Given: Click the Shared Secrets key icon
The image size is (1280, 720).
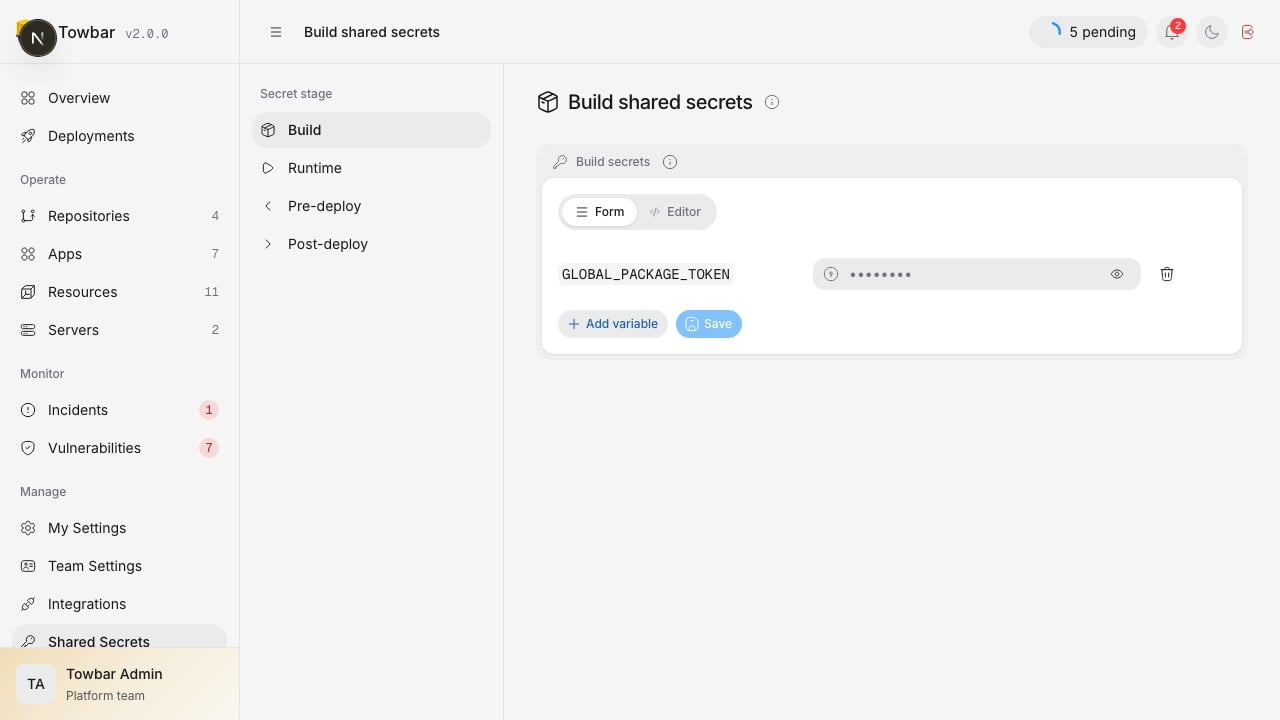Looking at the screenshot, I should [x=28, y=641].
